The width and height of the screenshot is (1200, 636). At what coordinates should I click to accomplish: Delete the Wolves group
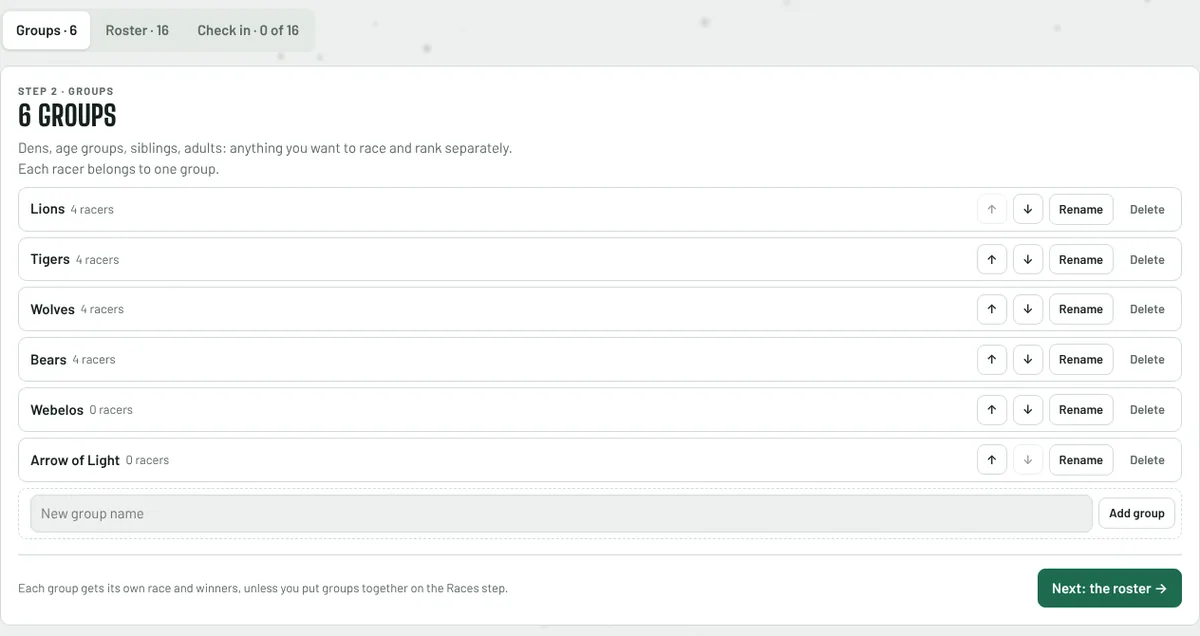point(1147,309)
